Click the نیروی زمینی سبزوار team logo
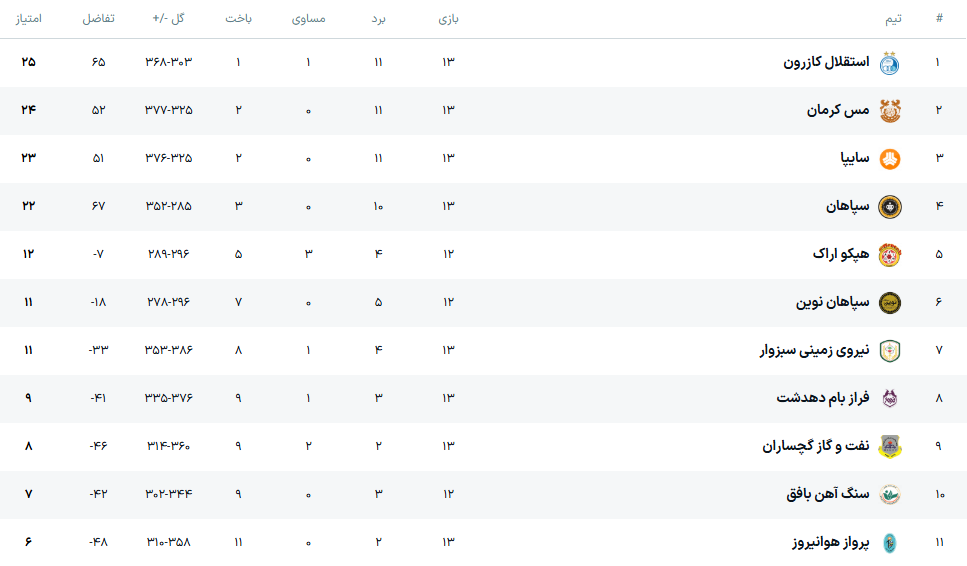 (x=889, y=351)
